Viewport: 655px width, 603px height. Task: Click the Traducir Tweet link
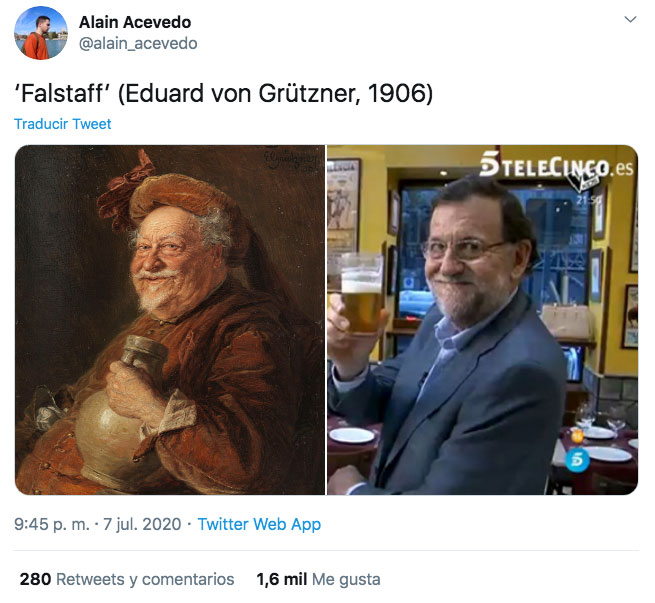point(63,124)
